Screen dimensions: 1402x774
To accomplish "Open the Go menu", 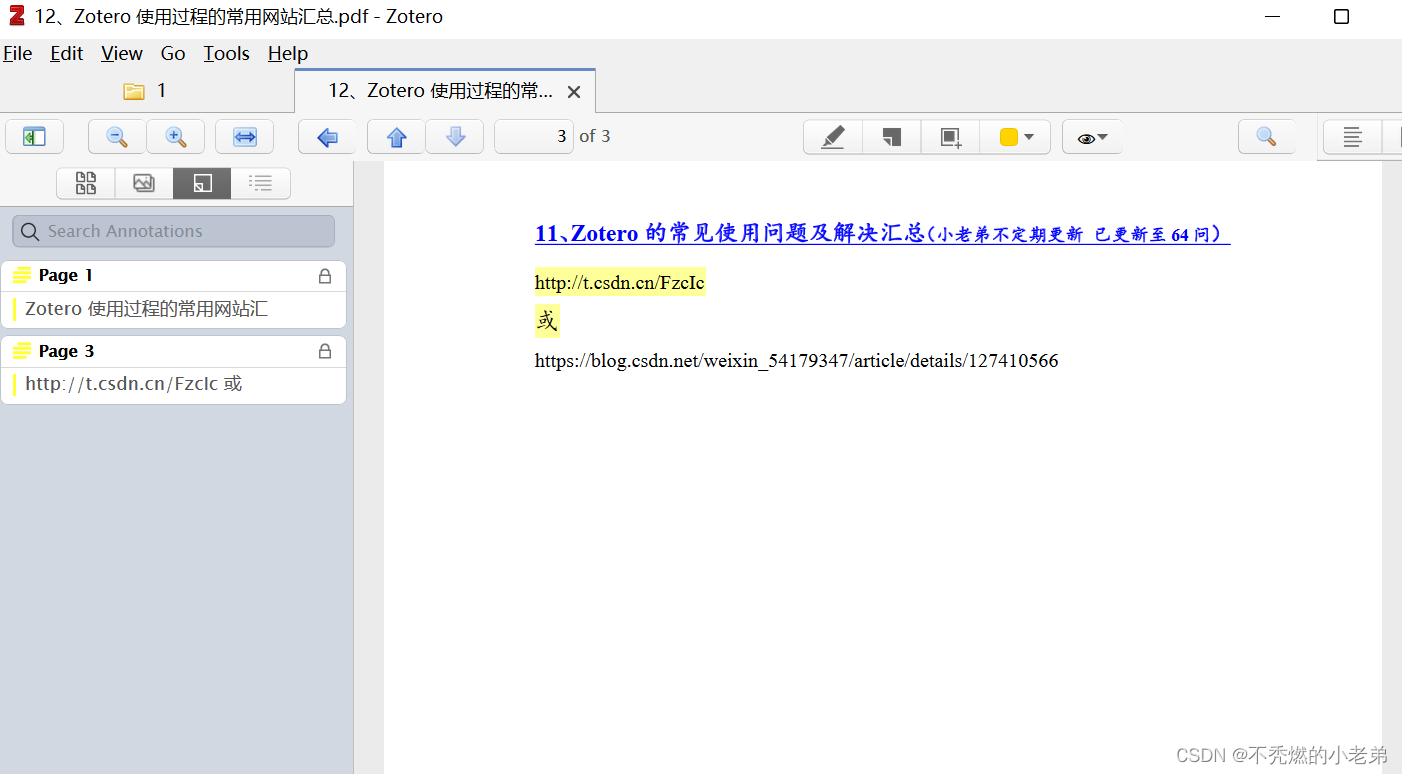I will (x=173, y=54).
